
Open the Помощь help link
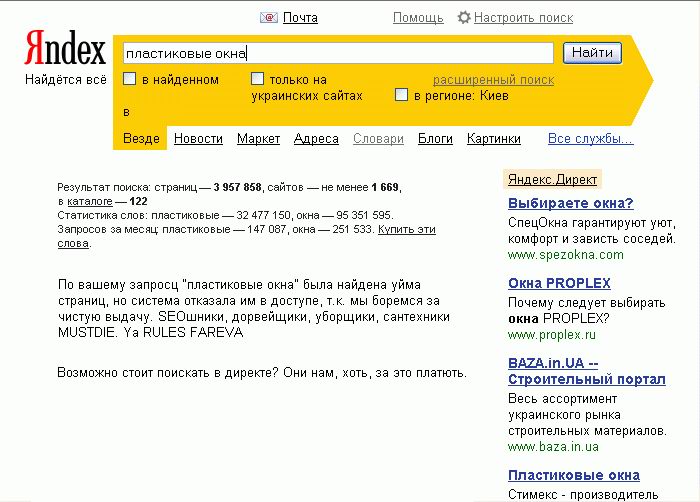[x=418, y=17]
